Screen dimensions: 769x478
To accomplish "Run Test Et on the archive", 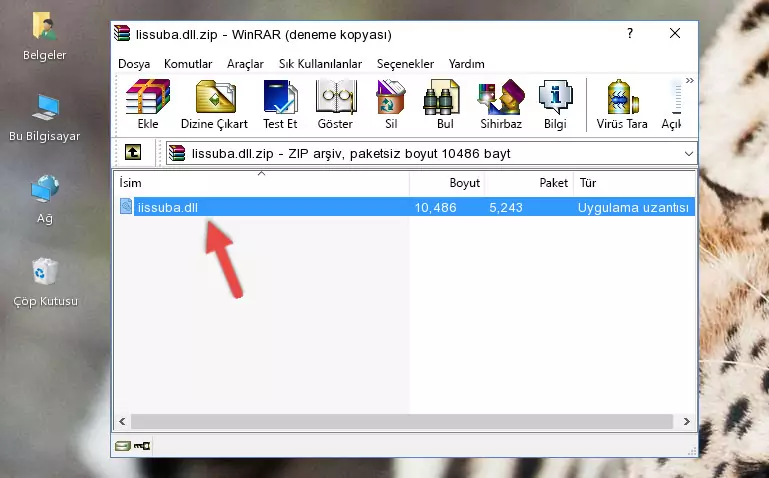I will [x=280, y=104].
